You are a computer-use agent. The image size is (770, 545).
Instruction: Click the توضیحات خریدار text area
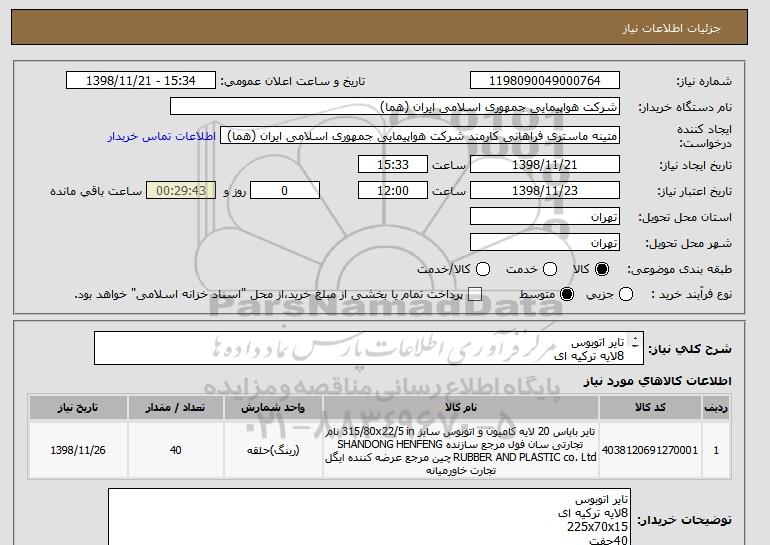[x=369, y=517]
